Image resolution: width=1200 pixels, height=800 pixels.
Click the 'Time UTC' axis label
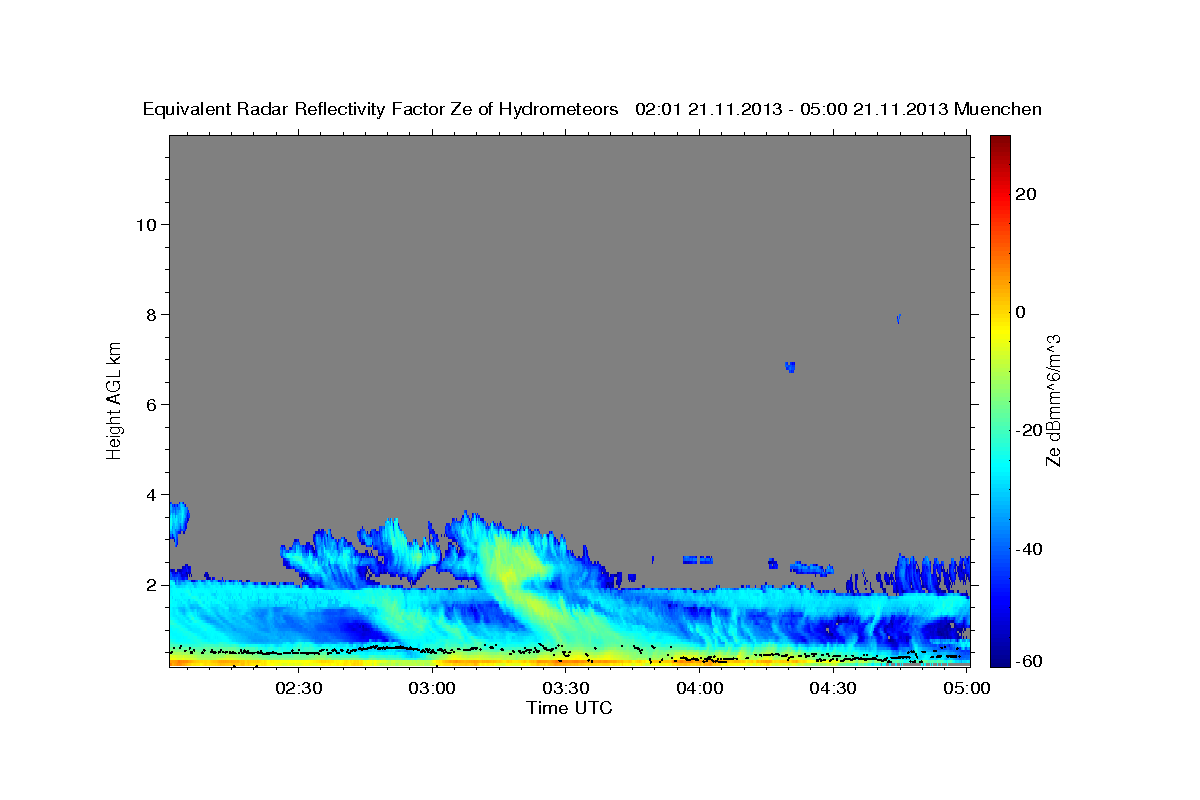tap(569, 708)
